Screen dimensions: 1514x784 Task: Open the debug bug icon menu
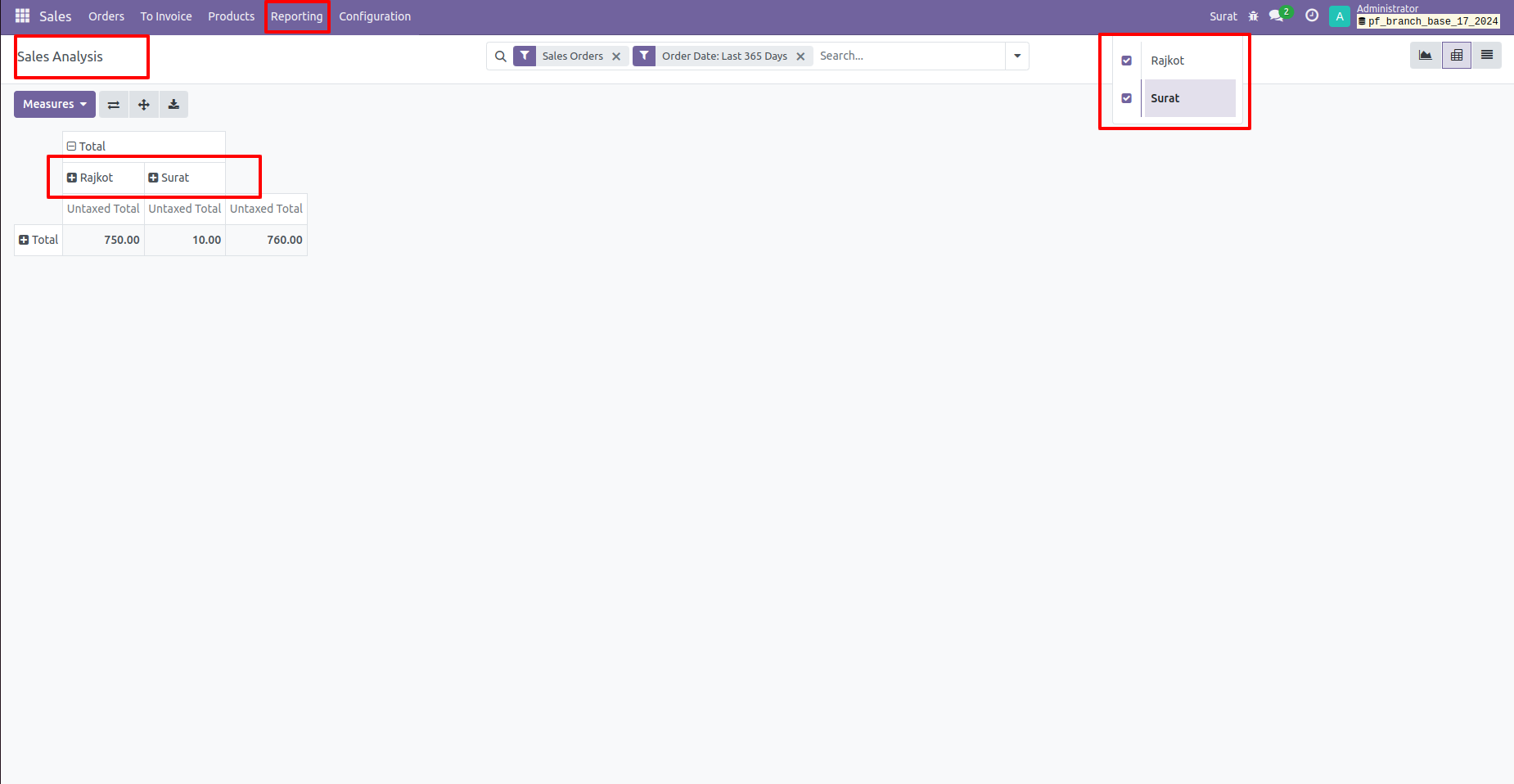coord(1253,16)
